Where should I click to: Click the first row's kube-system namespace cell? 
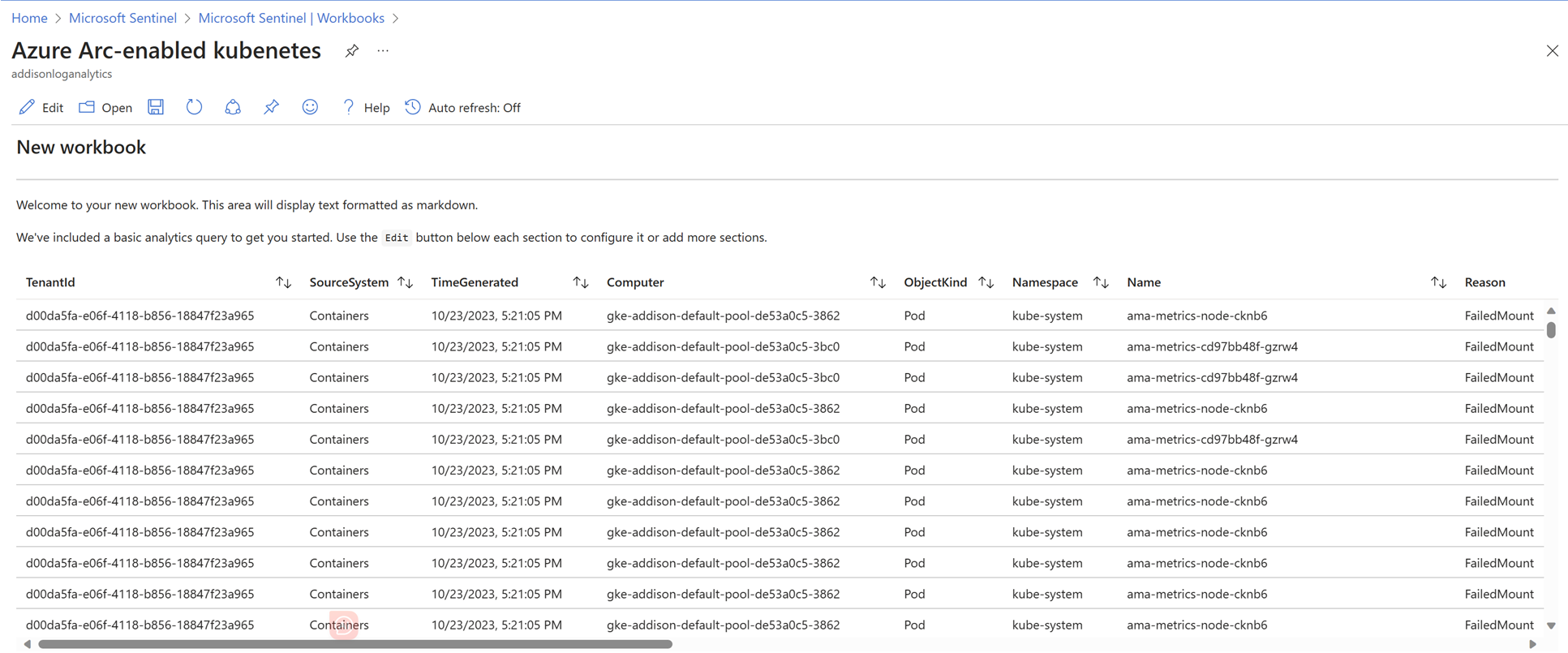[1047, 316]
